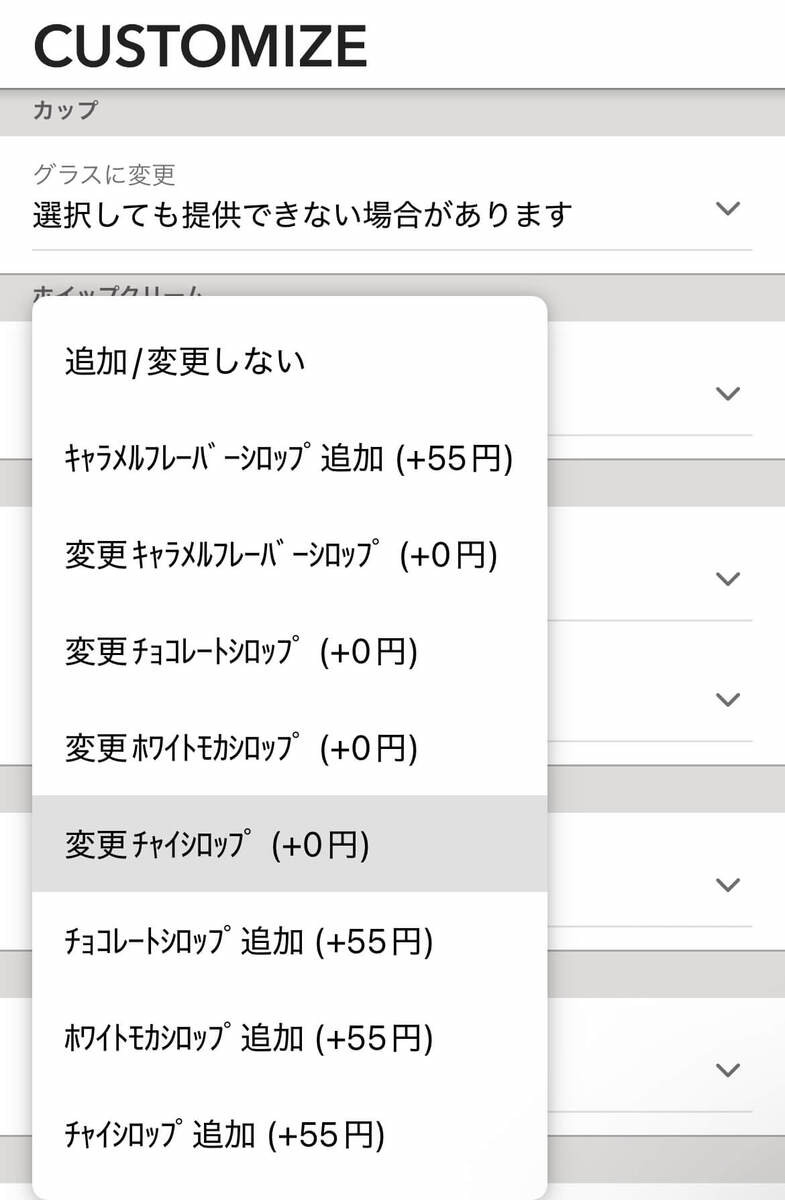Select highlighted 変更 チャイシロップ (+0円) option

(x=217, y=845)
